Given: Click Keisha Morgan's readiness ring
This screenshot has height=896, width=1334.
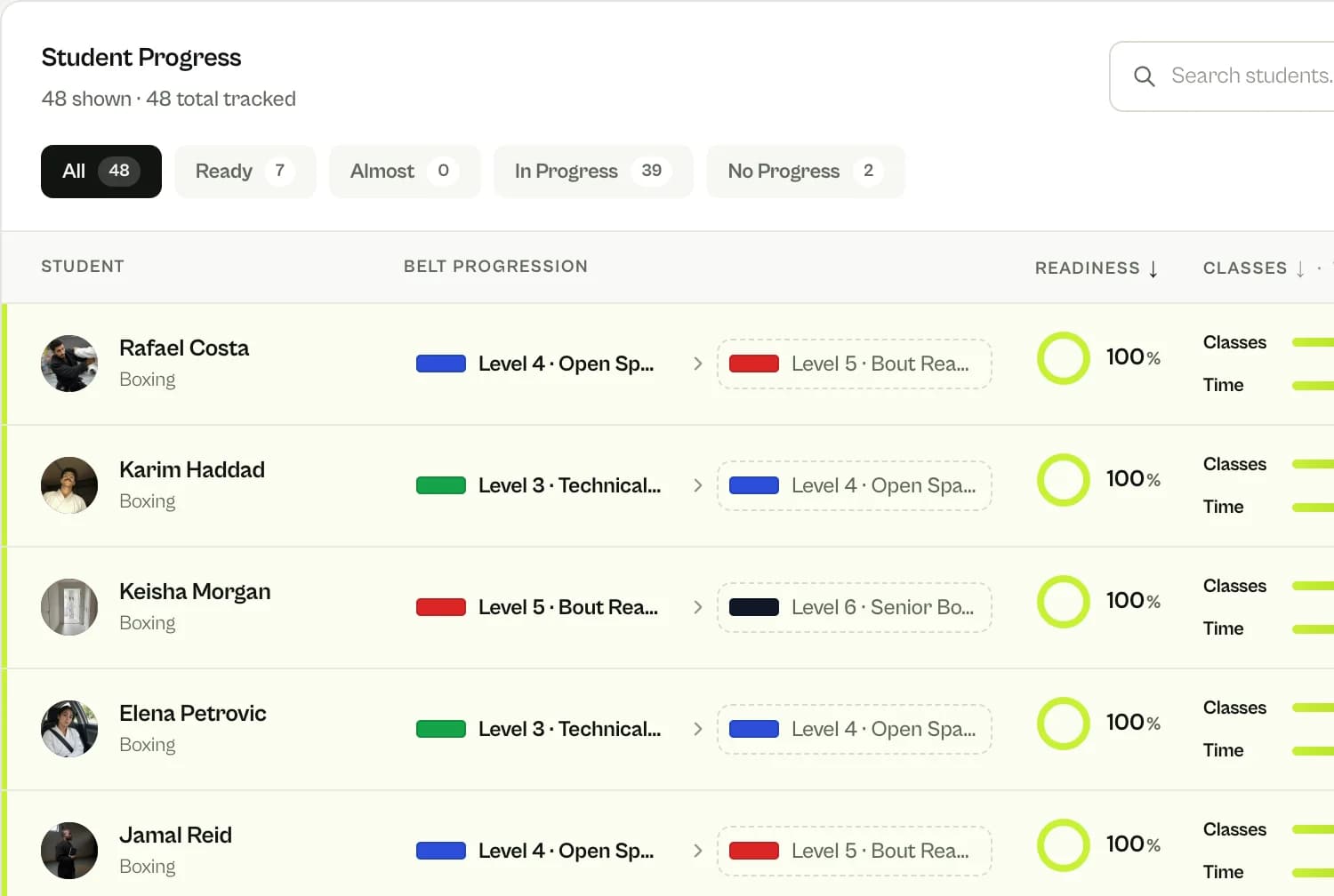Looking at the screenshot, I should point(1064,602).
